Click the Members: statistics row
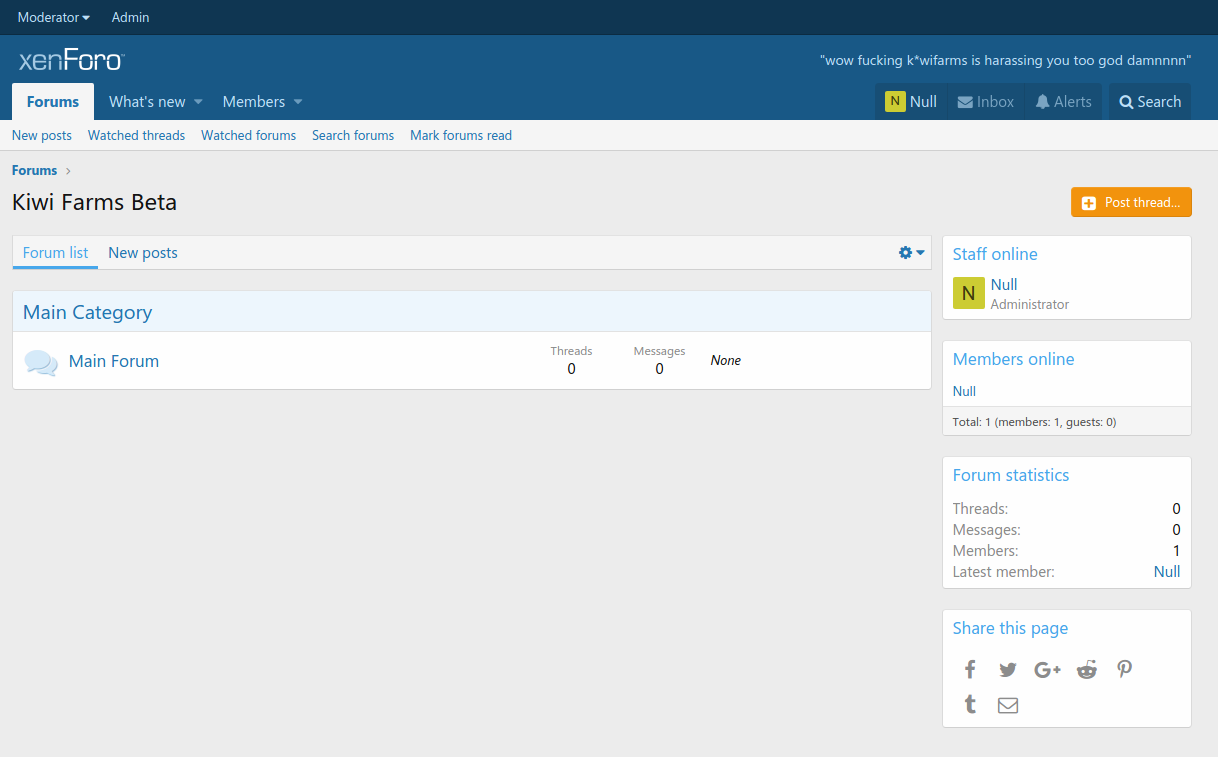 [x=1067, y=551]
